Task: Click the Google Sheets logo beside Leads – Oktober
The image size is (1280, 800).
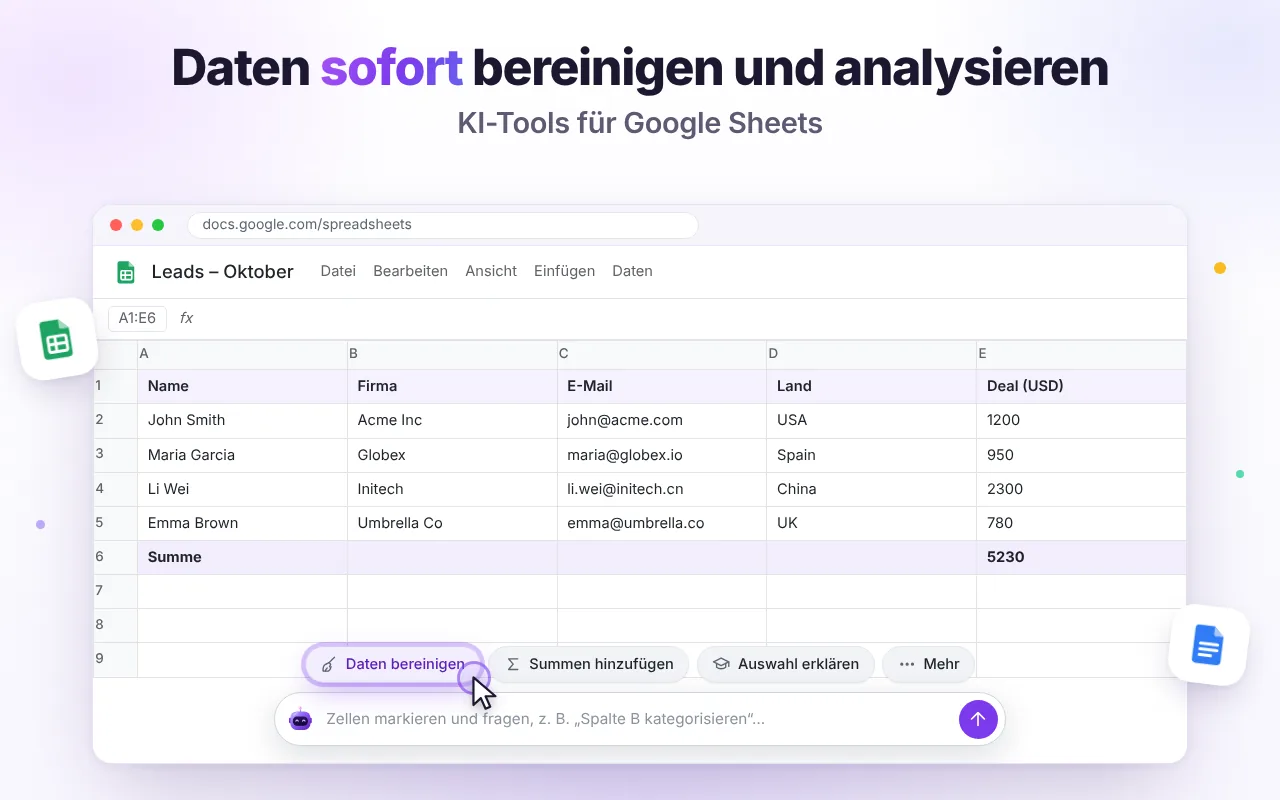Action: point(126,272)
